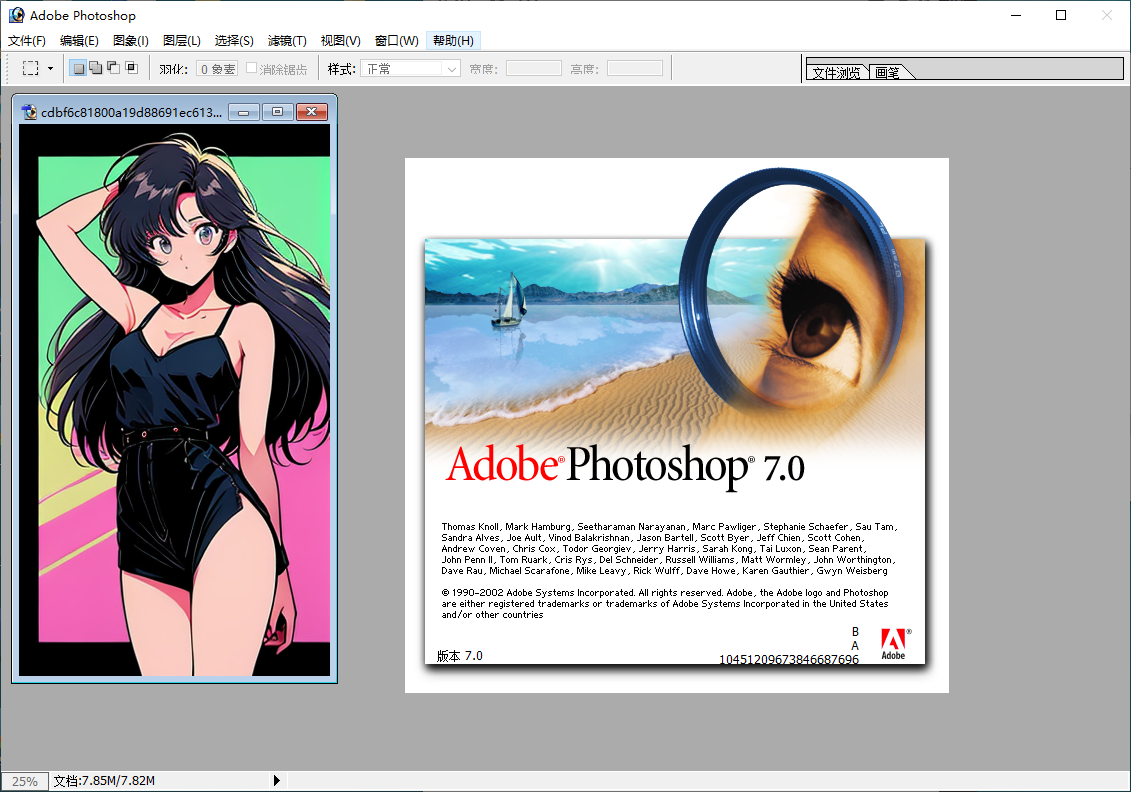Image resolution: width=1131 pixels, height=792 pixels.
Task: Toggle the 消除锯齿 anti-alias checkbox
Action: tap(252, 69)
